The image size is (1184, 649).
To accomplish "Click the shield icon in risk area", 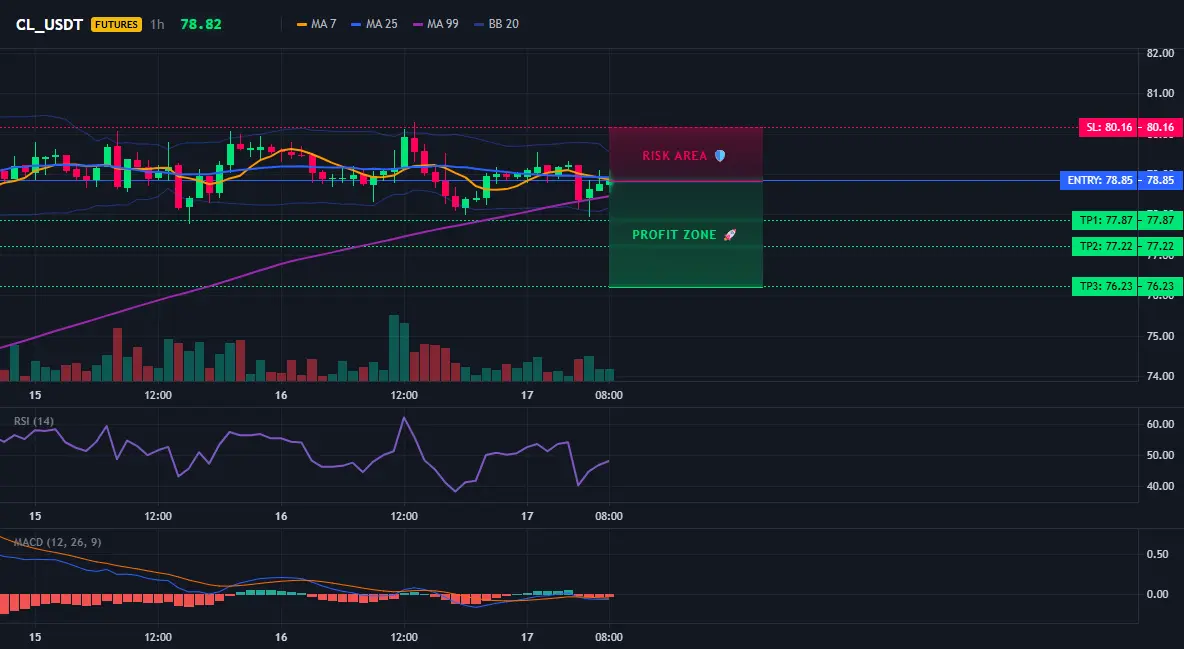I will pos(720,156).
